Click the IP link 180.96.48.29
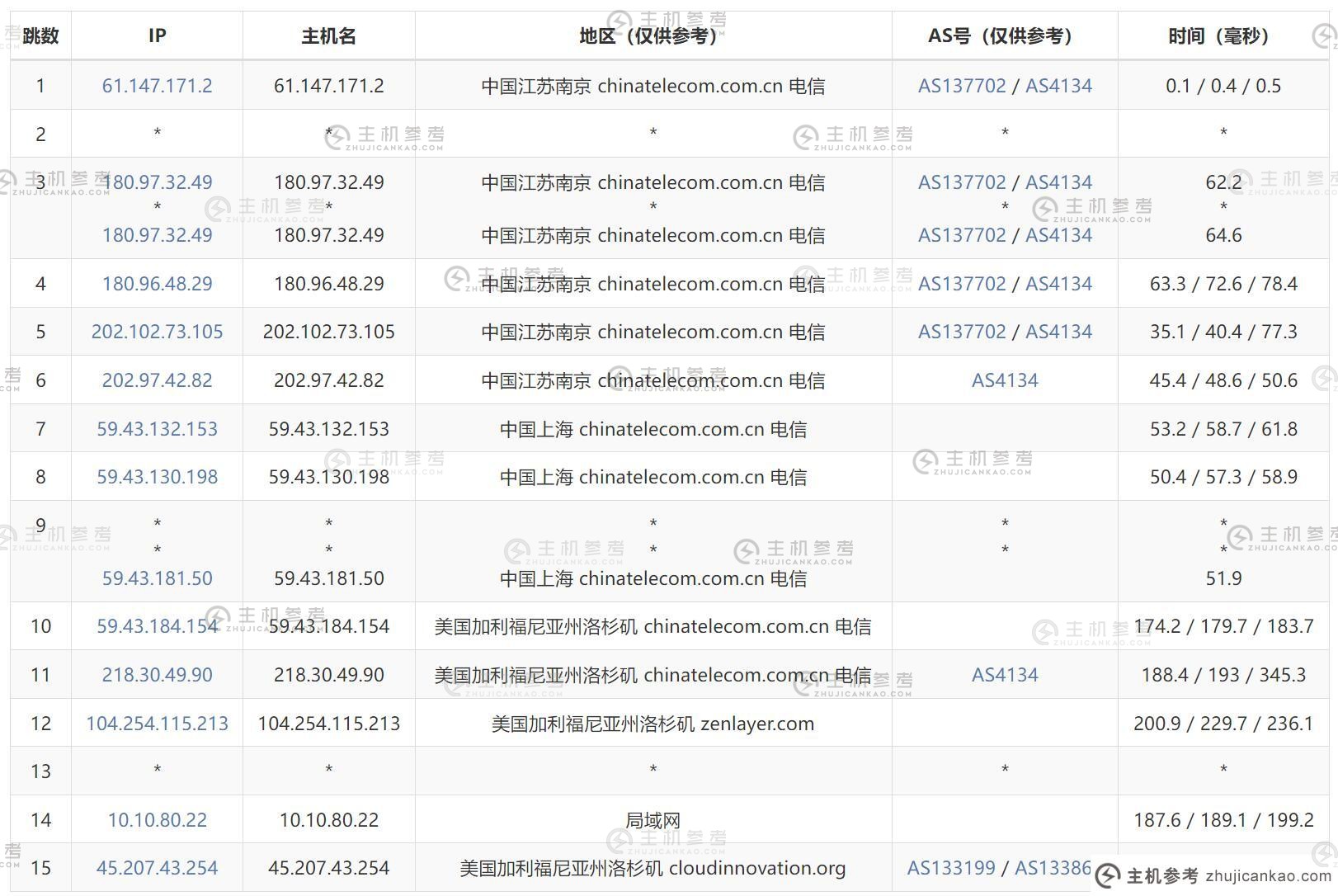This screenshot has height=896, width=1338. click(x=157, y=284)
